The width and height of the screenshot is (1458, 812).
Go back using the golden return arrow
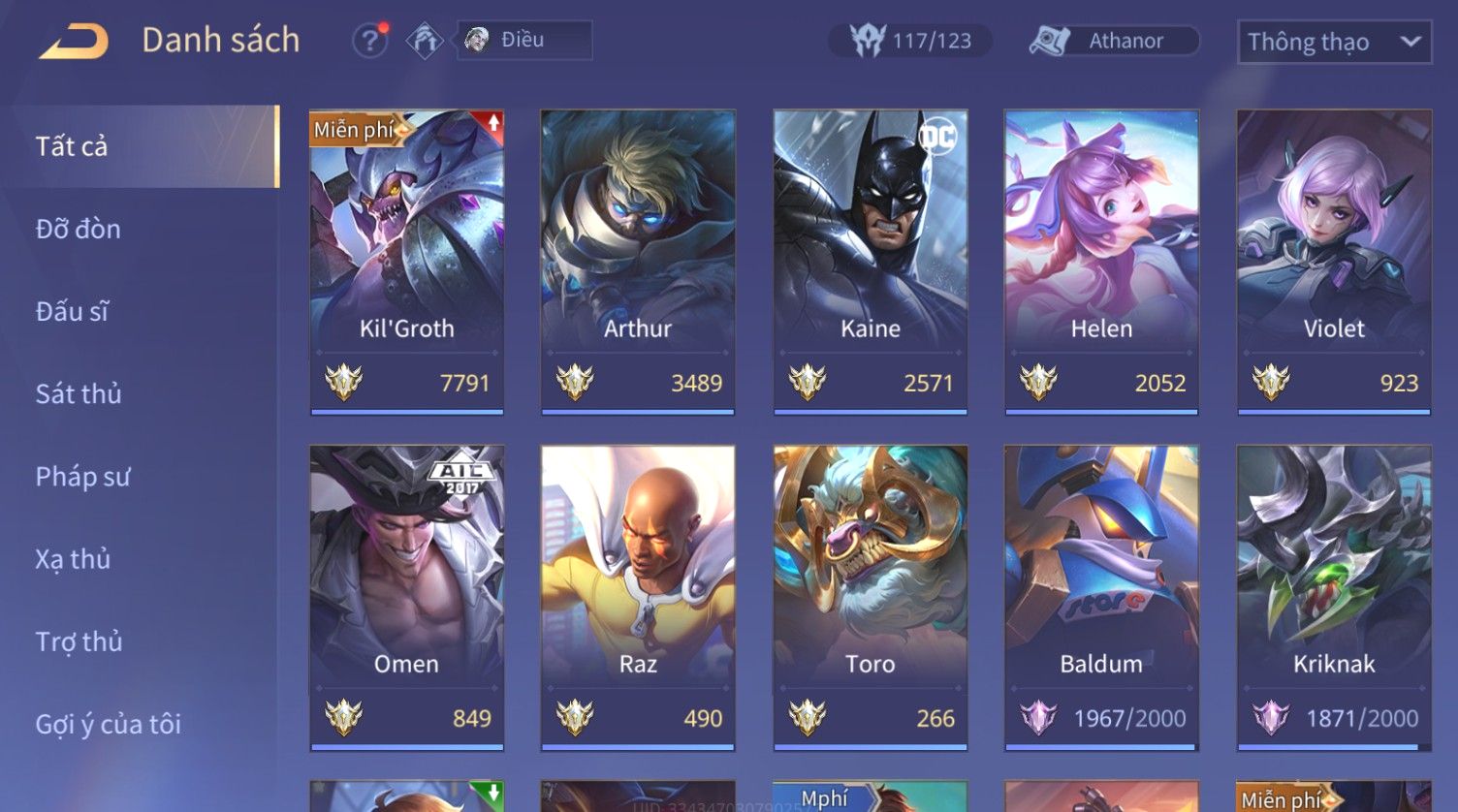tap(74, 42)
